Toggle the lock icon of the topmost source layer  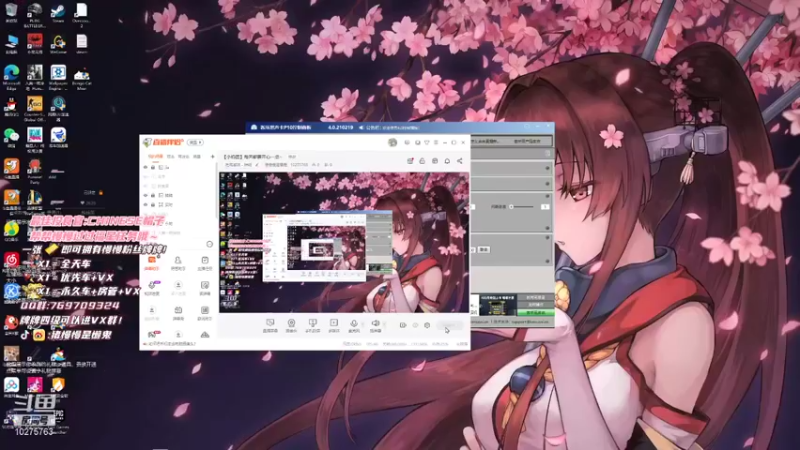click(x=153, y=167)
